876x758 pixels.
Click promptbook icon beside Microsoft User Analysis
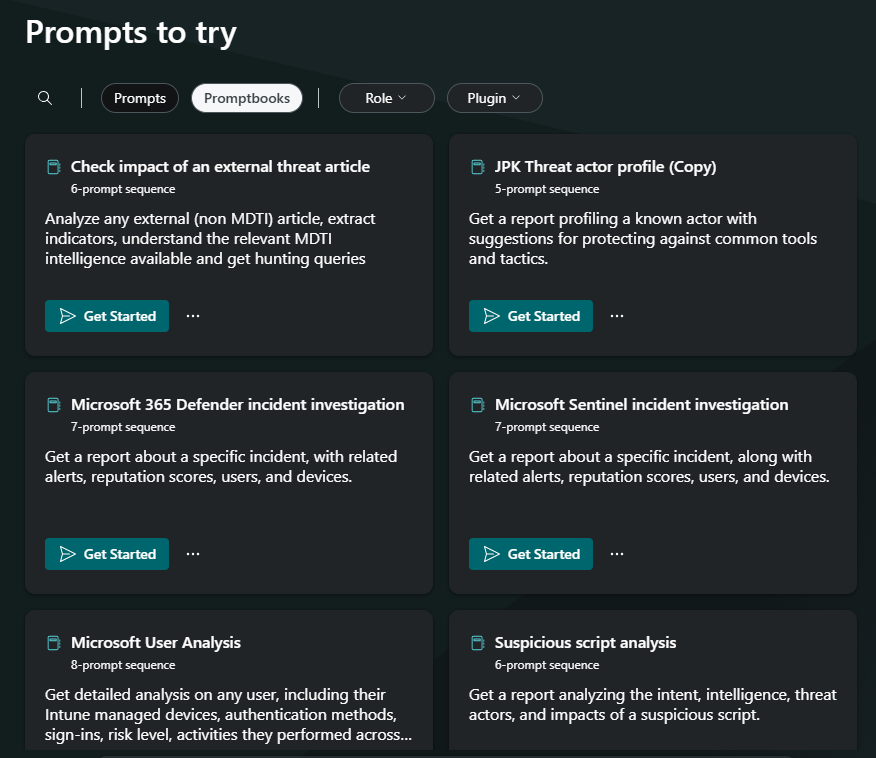click(54, 643)
